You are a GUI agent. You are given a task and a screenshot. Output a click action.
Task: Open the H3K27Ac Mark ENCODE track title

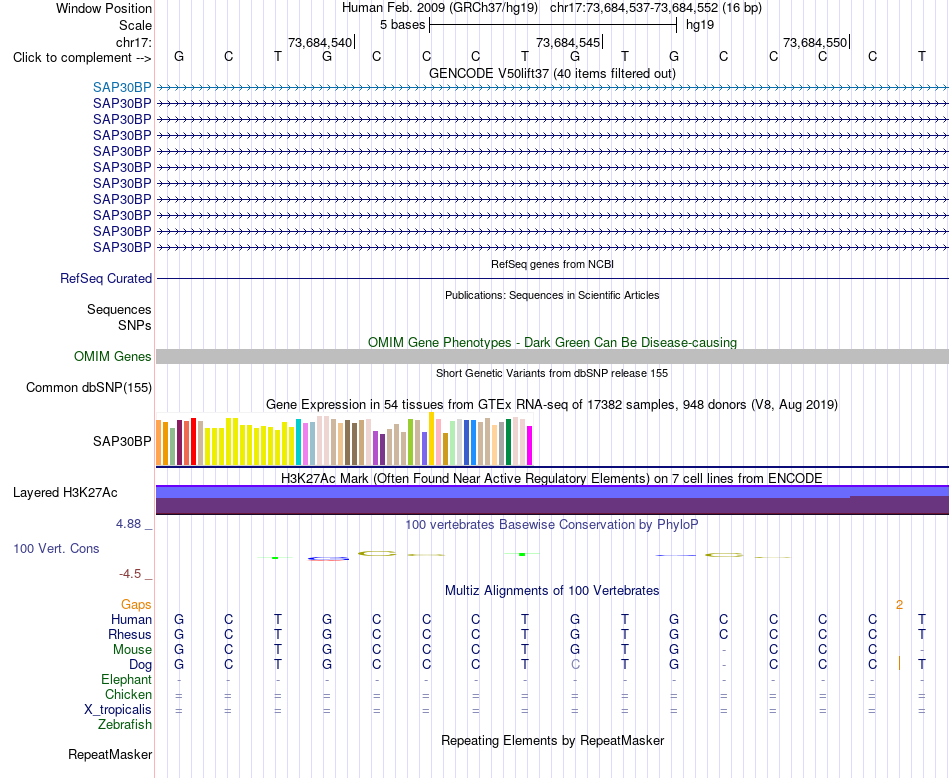tap(552, 479)
